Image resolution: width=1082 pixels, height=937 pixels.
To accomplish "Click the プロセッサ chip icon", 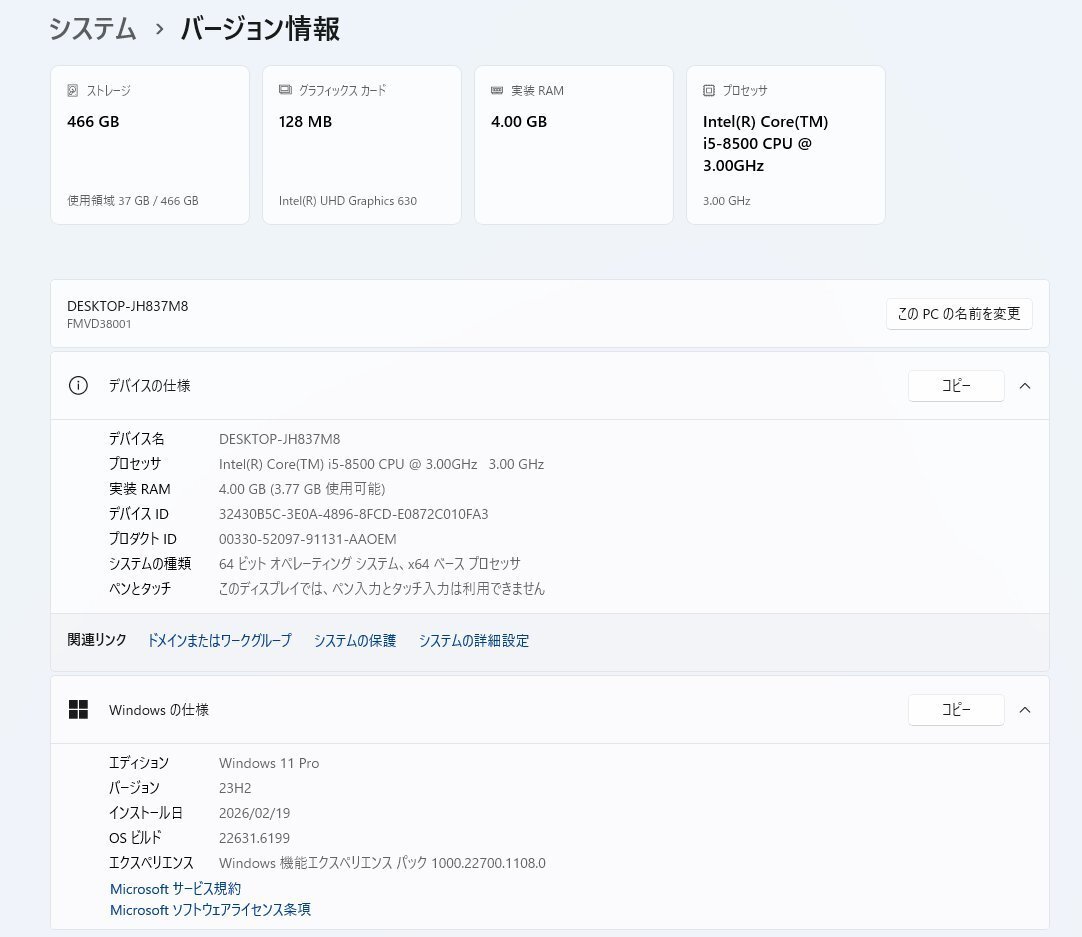I will pos(709,90).
